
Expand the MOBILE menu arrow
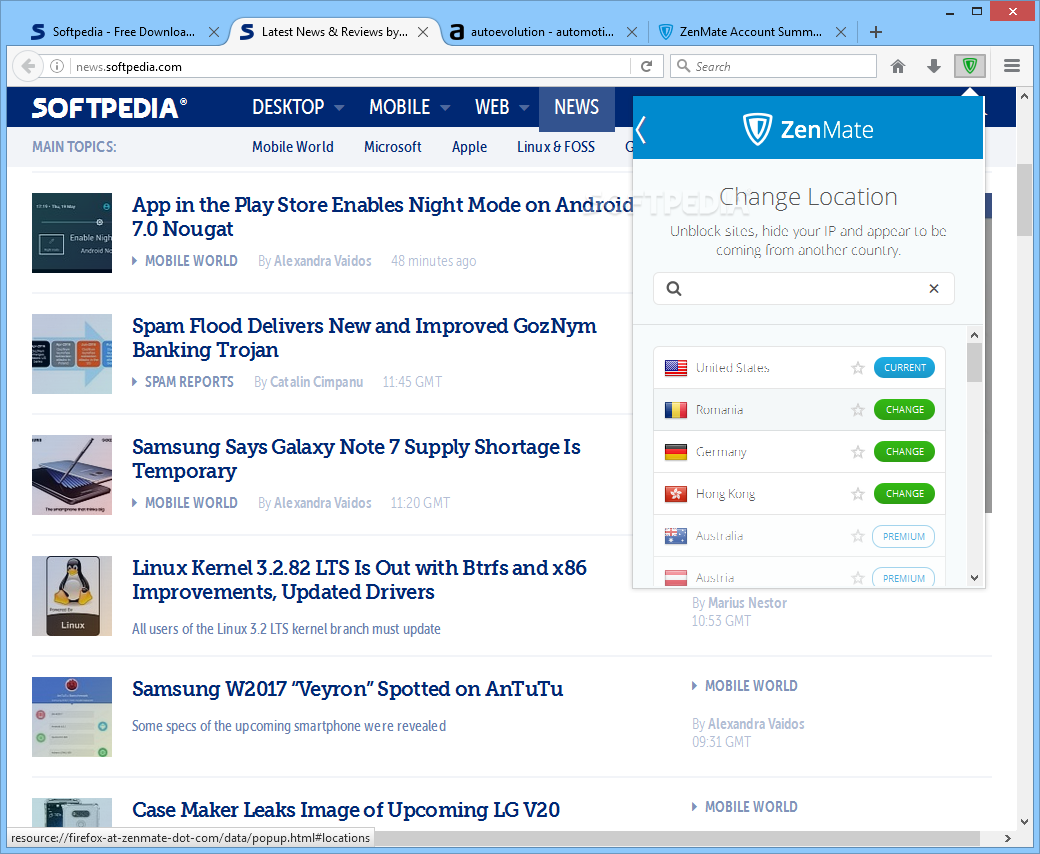[x=445, y=107]
